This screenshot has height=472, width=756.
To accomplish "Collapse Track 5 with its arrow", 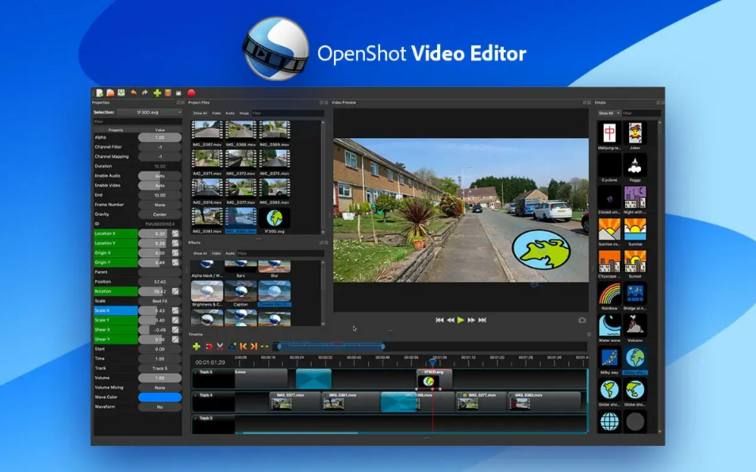I will (196, 372).
